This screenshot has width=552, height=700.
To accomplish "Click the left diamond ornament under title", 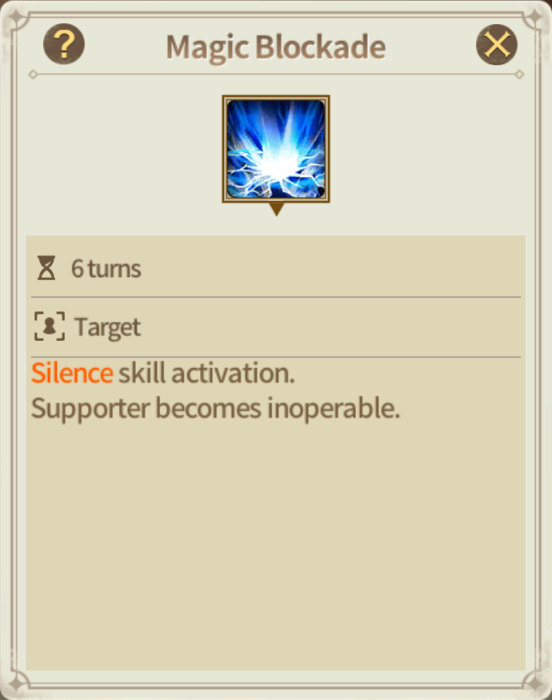I will tap(33, 75).
